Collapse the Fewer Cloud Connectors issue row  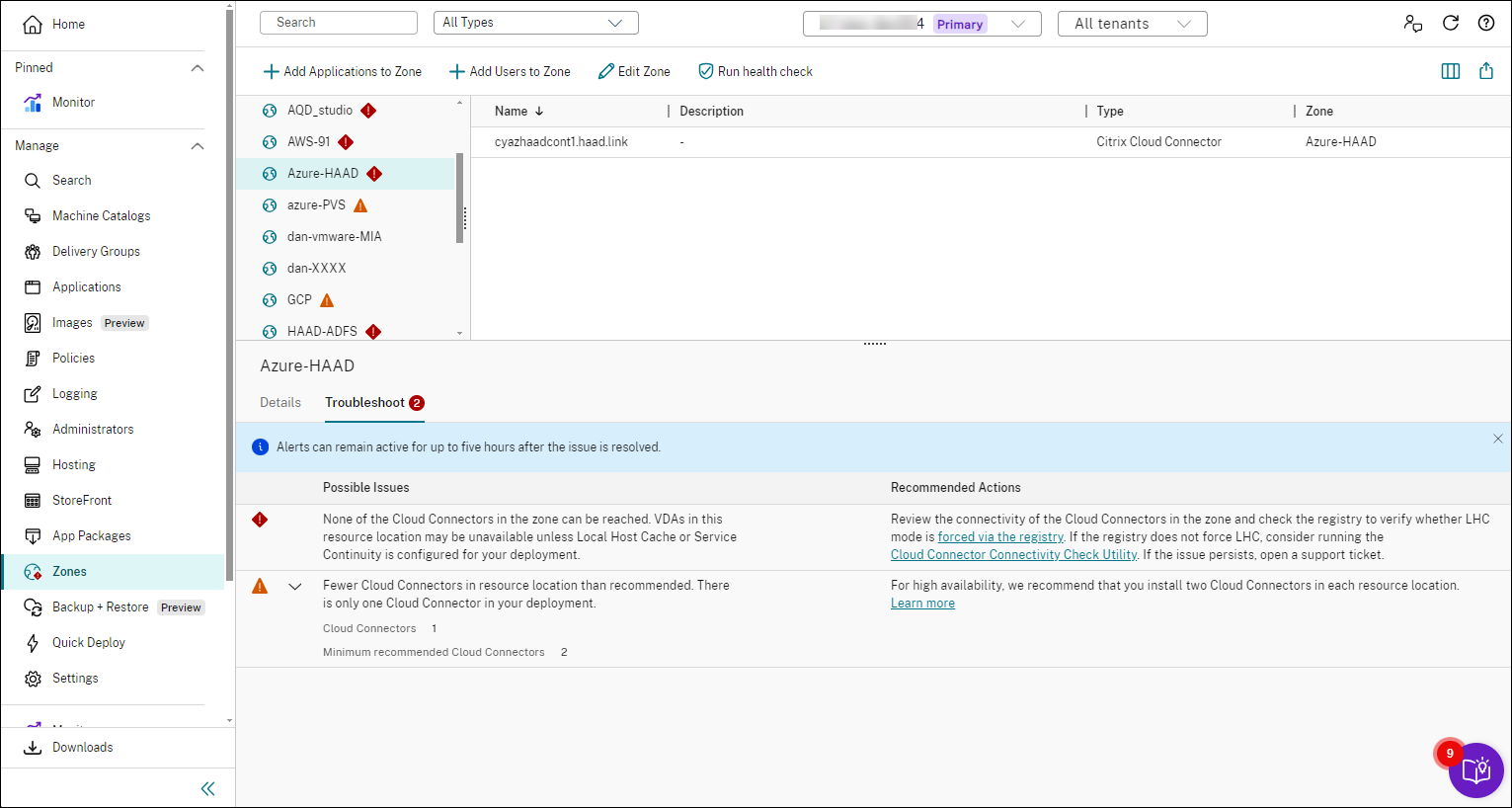pyautogui.click(x=294, y=586)
